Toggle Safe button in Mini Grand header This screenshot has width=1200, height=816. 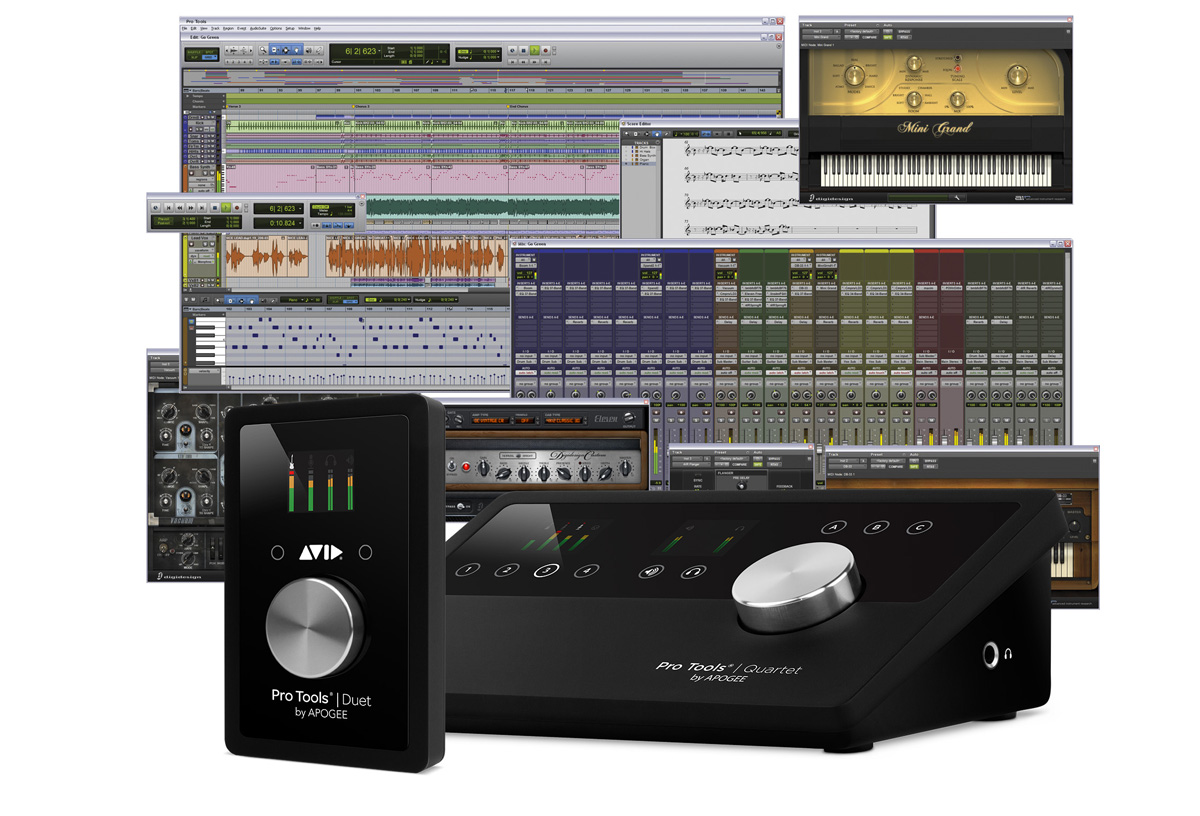(x=888, y=37)
